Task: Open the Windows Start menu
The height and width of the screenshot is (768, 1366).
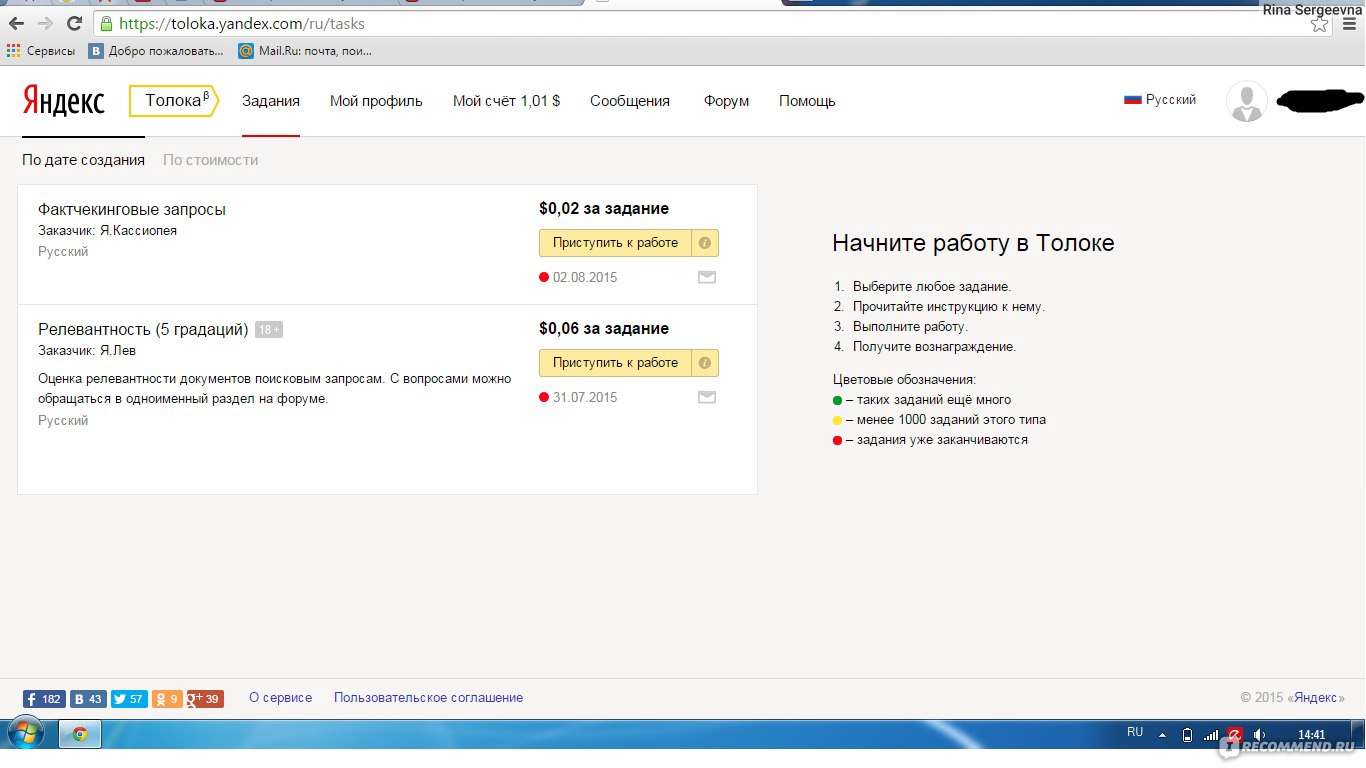Action: click(25, 734)
